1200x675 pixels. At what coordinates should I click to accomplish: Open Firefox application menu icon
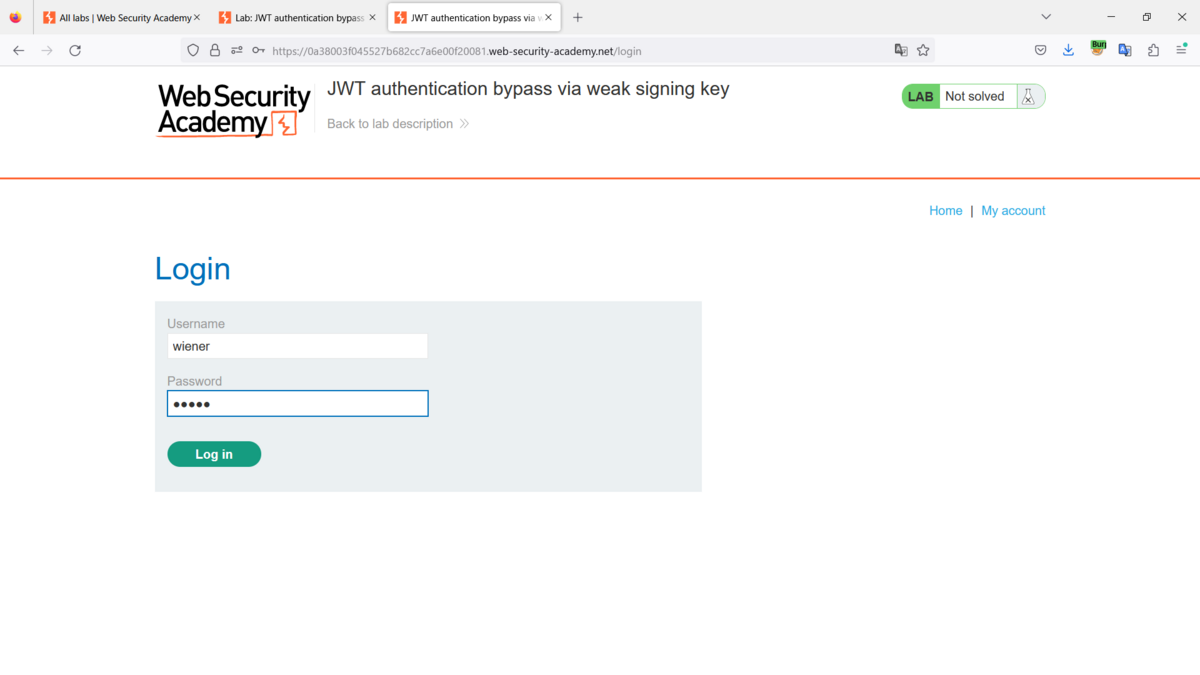(x=1181, y=50)
